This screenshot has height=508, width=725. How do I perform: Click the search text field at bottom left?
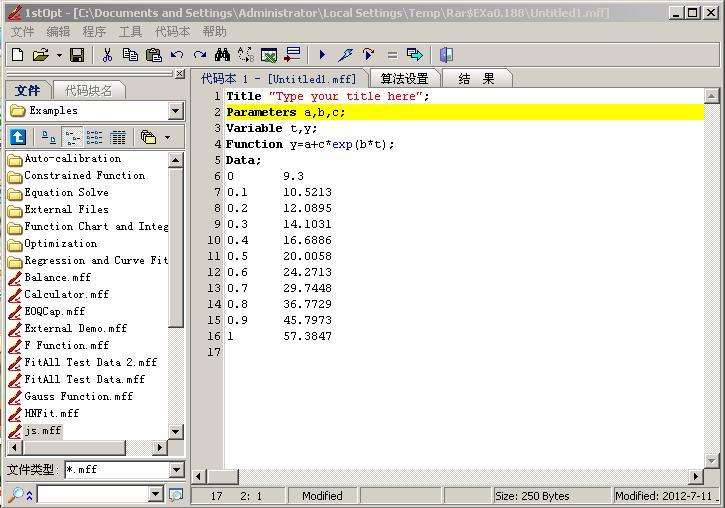click(92, 494)
